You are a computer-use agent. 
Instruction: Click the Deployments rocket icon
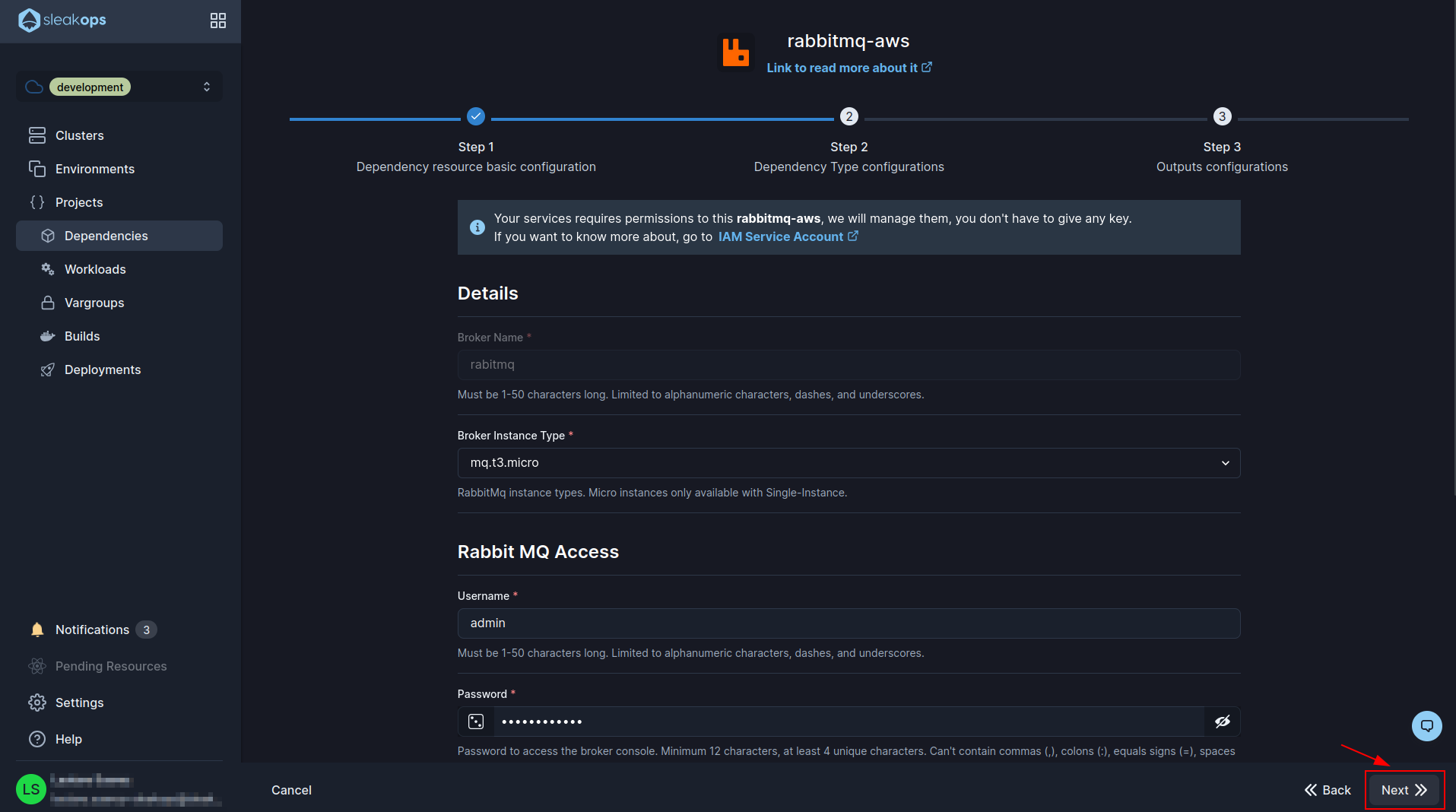tap(48, 370)
